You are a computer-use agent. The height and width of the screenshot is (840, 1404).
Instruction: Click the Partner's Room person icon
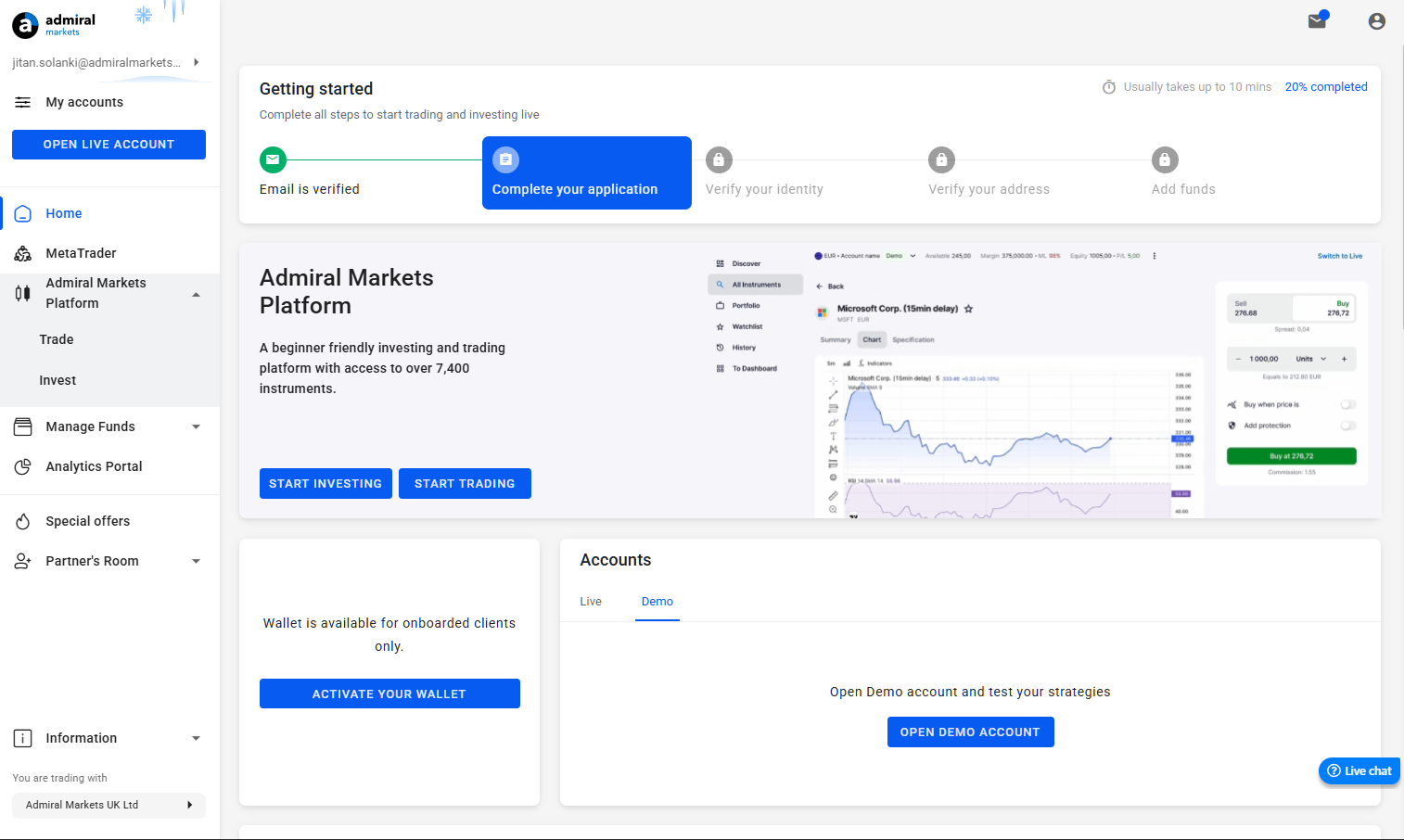point(22,561)
